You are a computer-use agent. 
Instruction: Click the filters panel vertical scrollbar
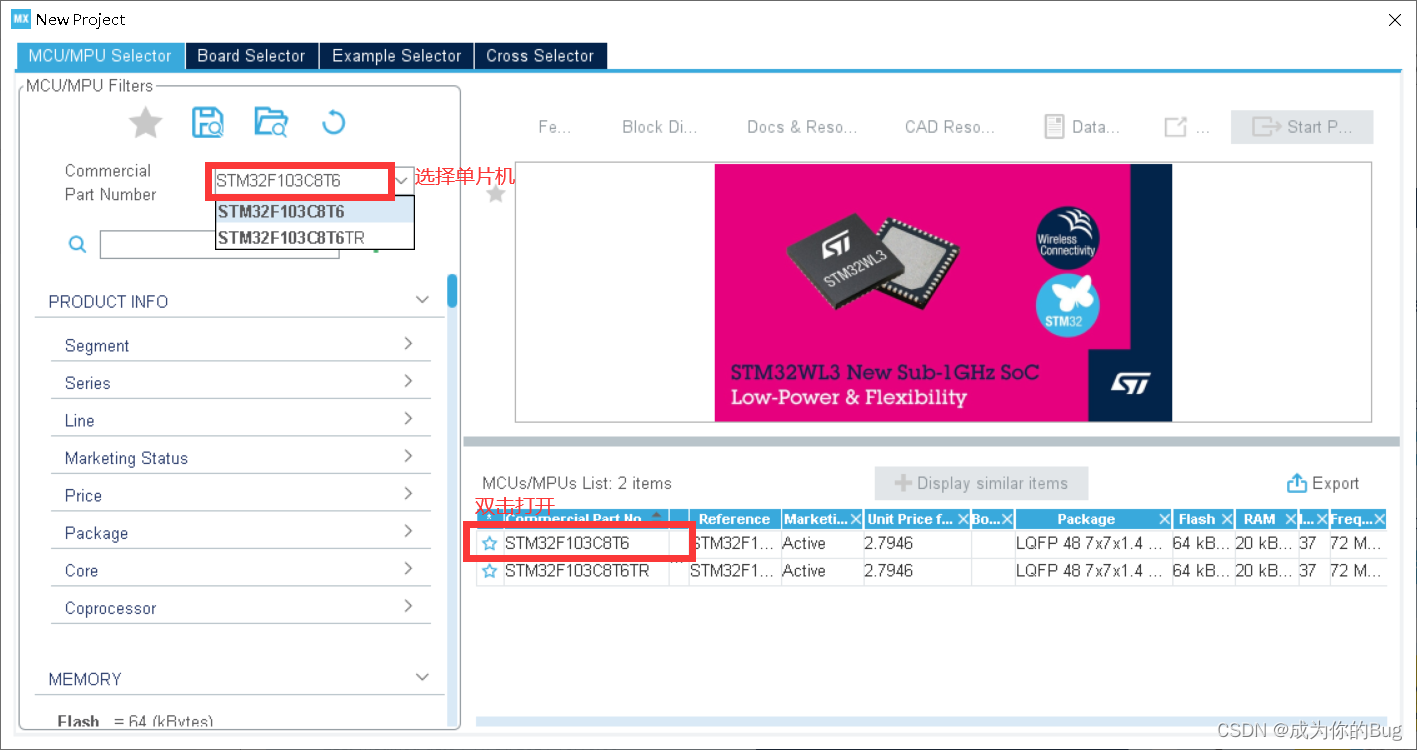point(452,291)
